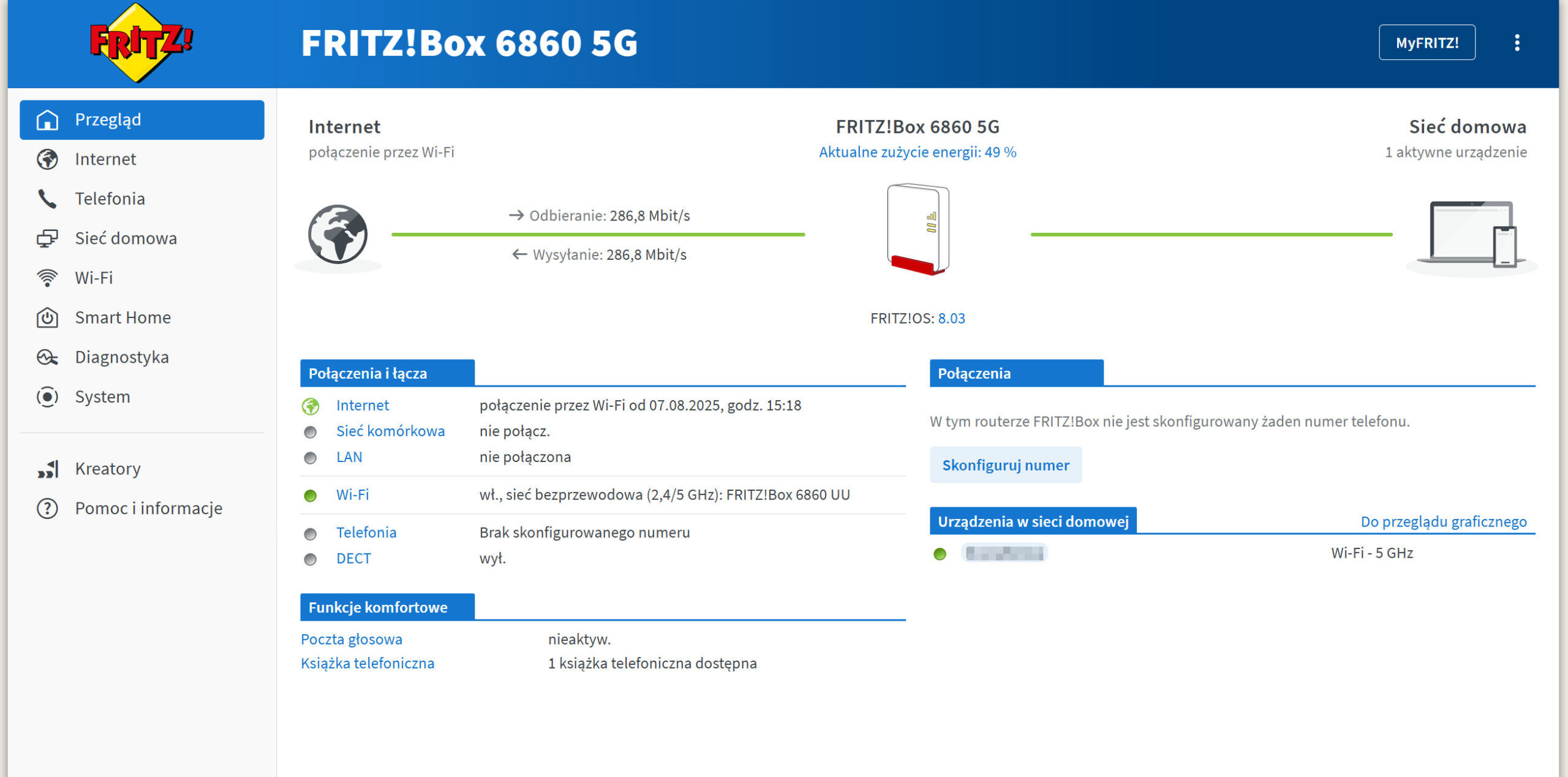Image resolution: width=1568 pixels, height=777 pixels.
Task: Click the Diagnostyka pulse icon
Action: coord(47,357)
